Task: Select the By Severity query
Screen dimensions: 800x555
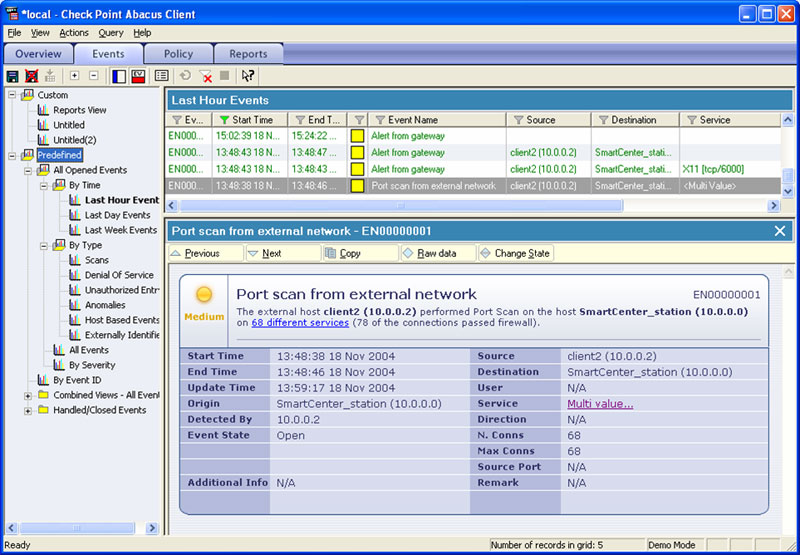Action: tap(92, 365)
